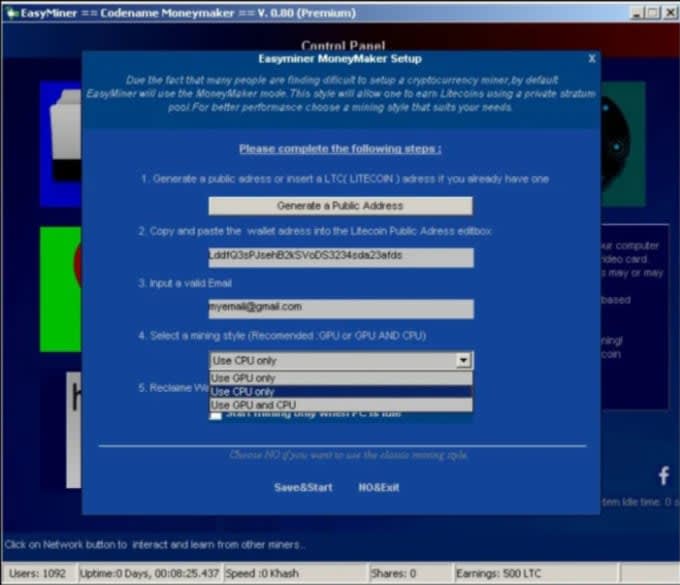Screen dimensions: 680x585
Task: Minimize the EasyMiner window
Action: click(637, 13)
